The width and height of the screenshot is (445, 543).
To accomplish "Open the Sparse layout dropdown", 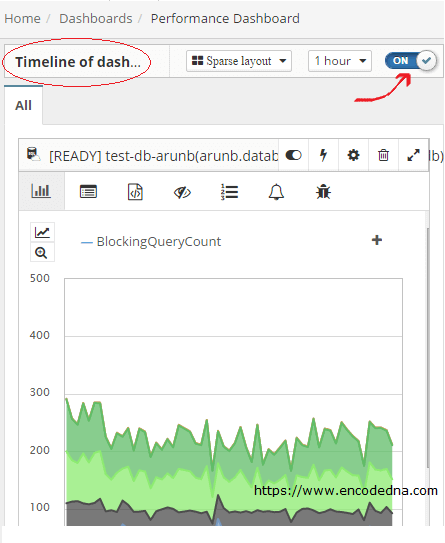I will tap(239, 61).
